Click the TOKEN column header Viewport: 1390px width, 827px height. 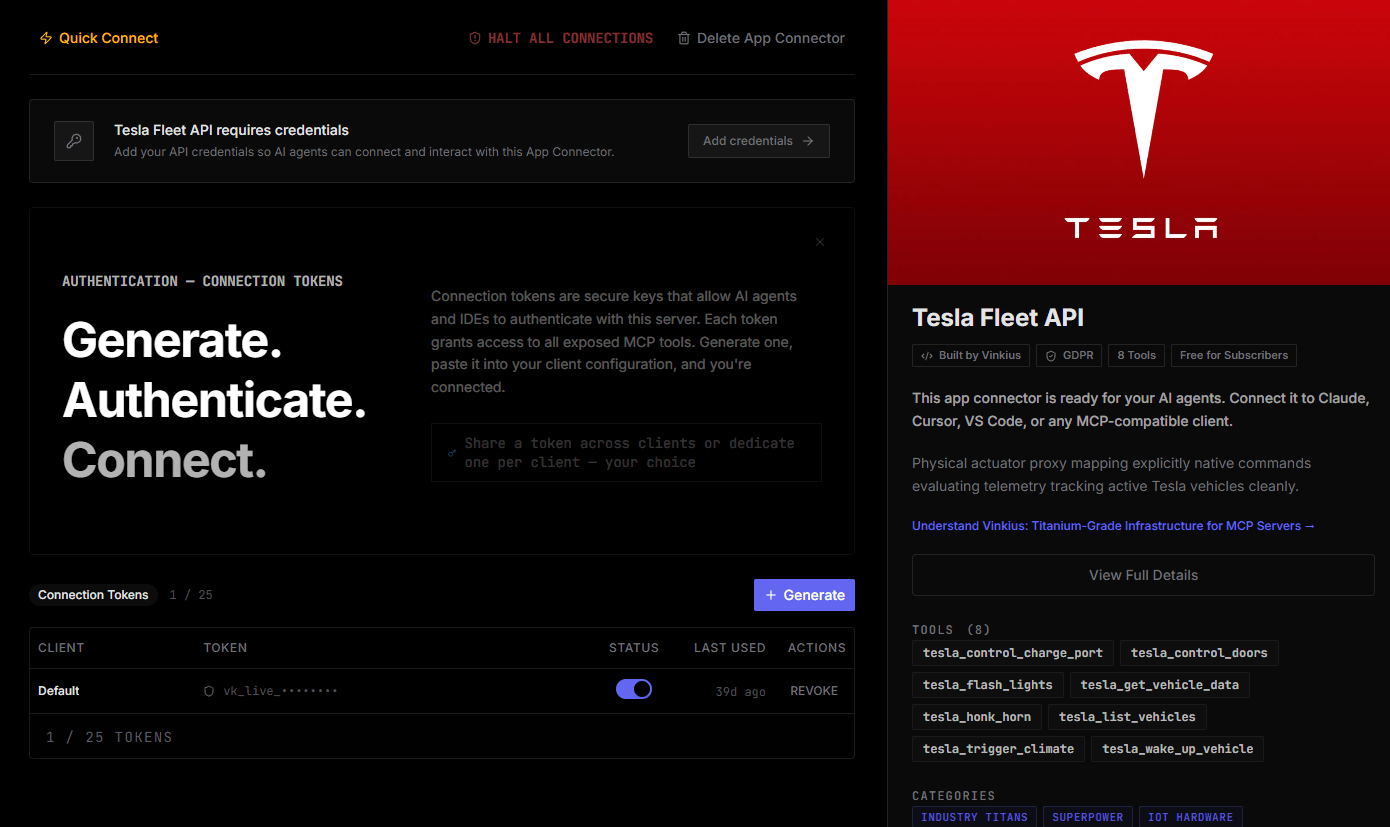tap(225, 648)
